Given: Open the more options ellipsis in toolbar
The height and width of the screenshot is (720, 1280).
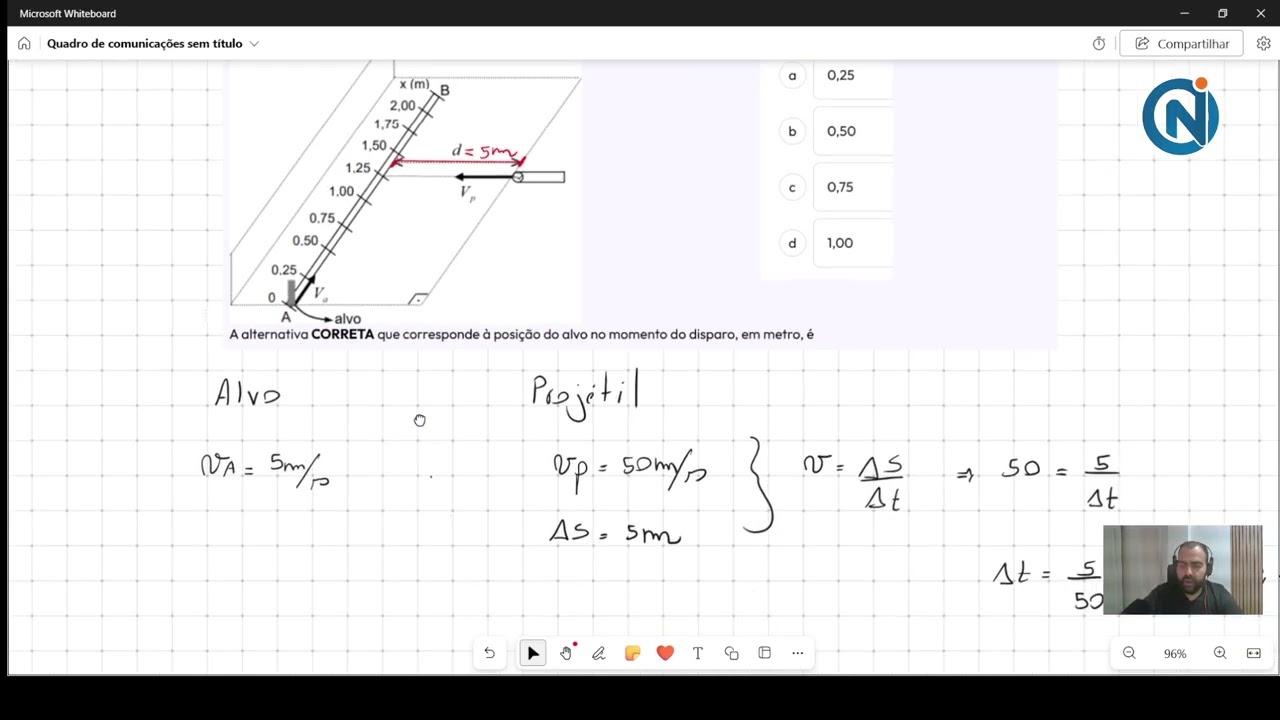Looking at the screenshot, I should (798, 653).
